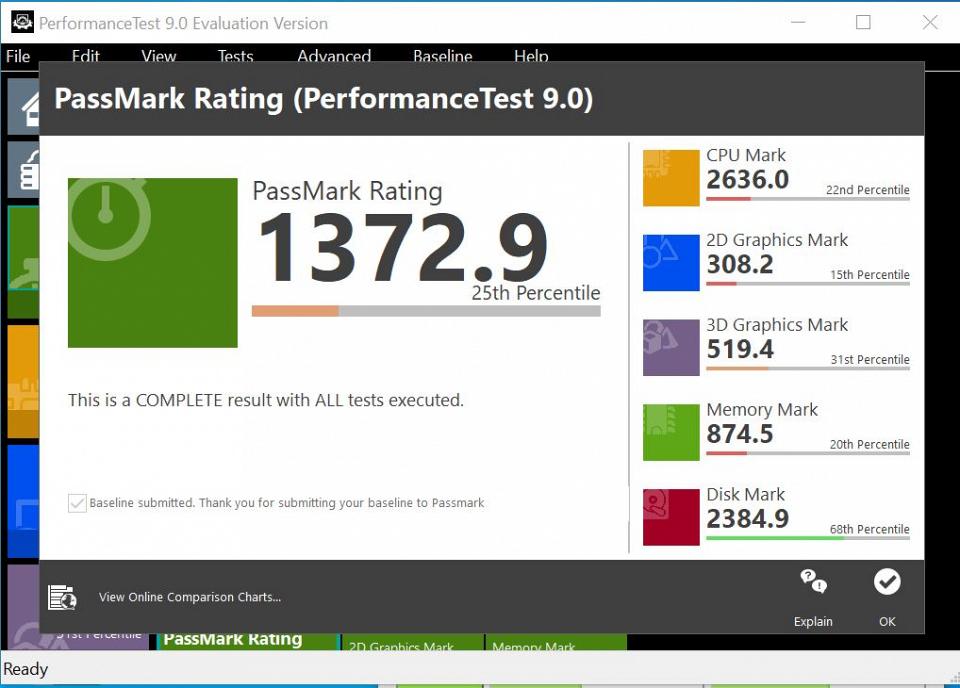Screen dimensions: 960x688
Task: Click the PerformanceTest app icon in title bar
Action: coord(23,23)
